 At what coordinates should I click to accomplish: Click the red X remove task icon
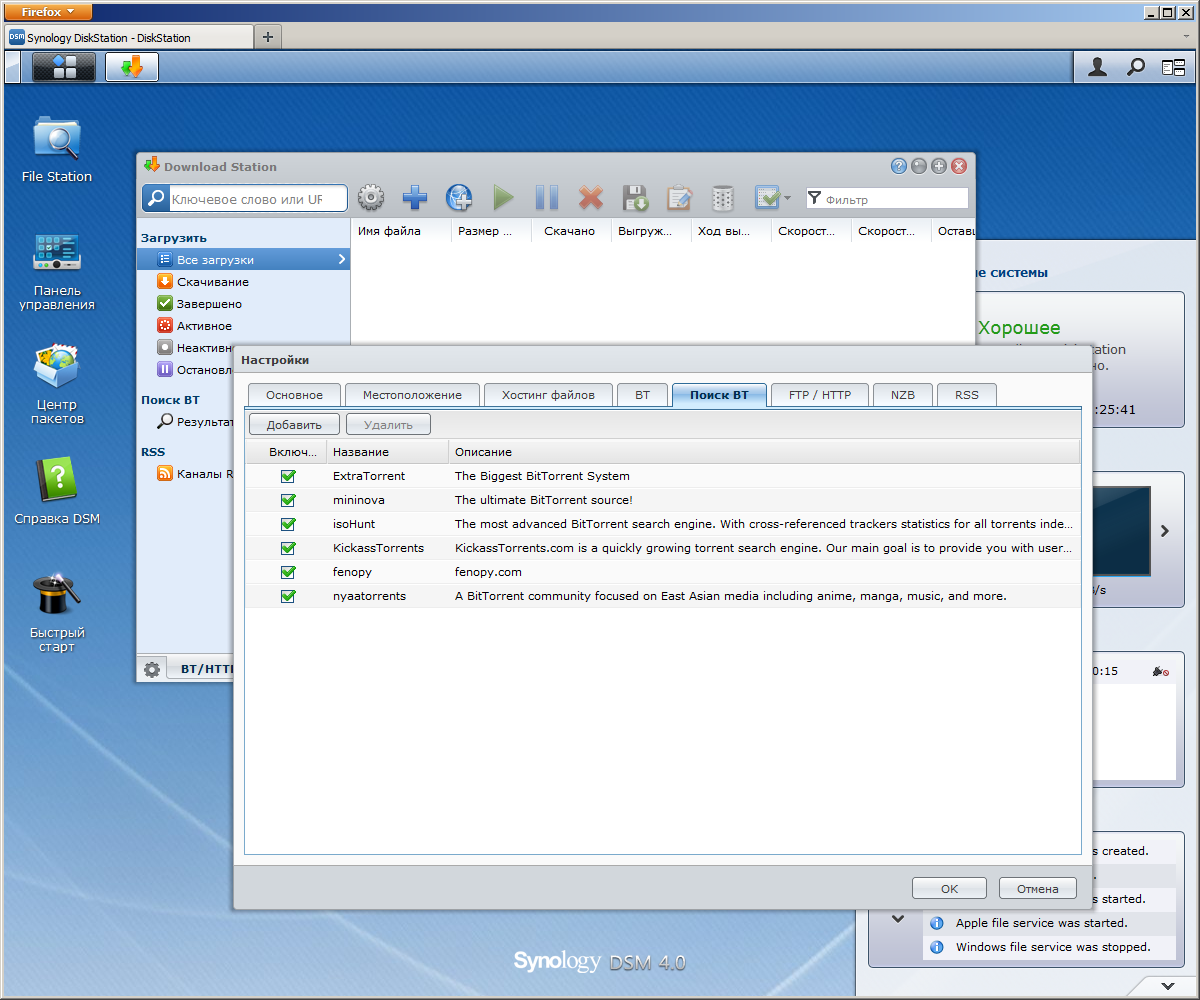591,198
